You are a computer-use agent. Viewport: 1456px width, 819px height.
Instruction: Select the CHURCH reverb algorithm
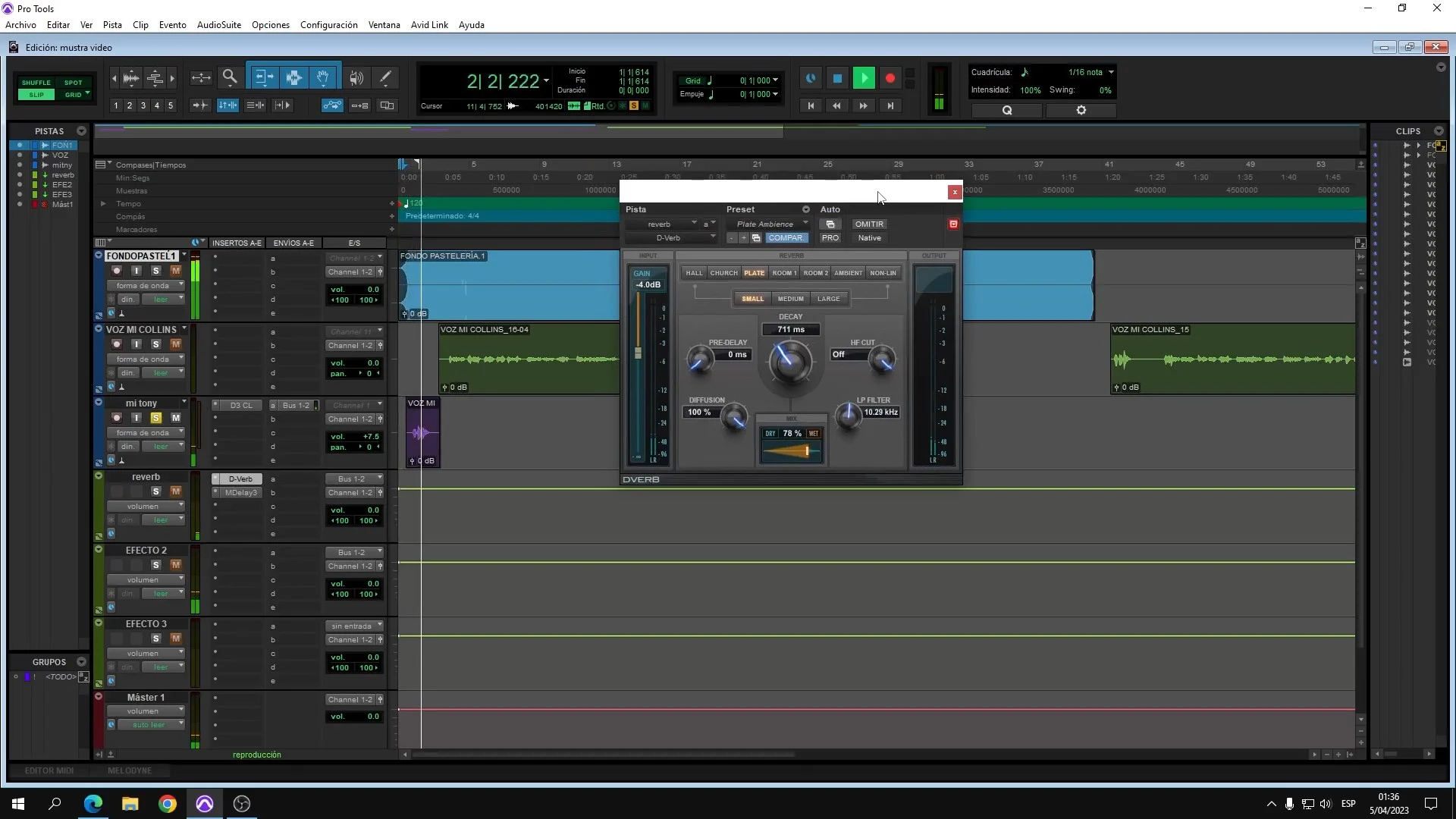pos(723,272)
